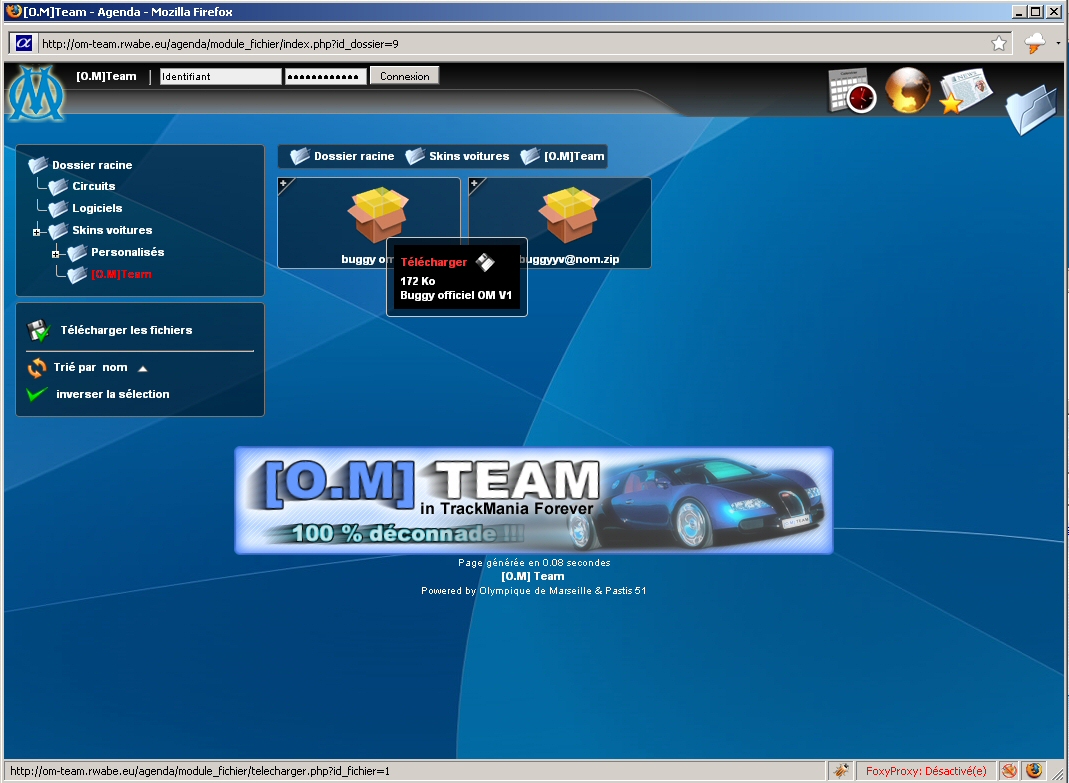
Task: Click the [O.M]Team title in the header
Action: pyautogui.click(x=106, y=76)
